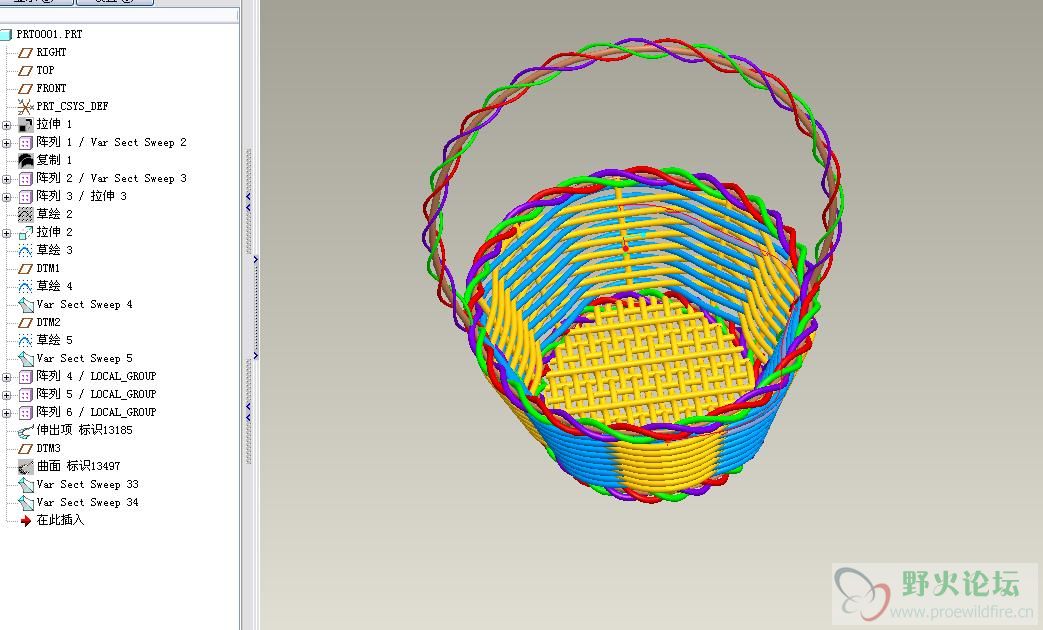
Task: Select the 伸出项 标识13185 protrusion icon
Action: coord(25,431)
